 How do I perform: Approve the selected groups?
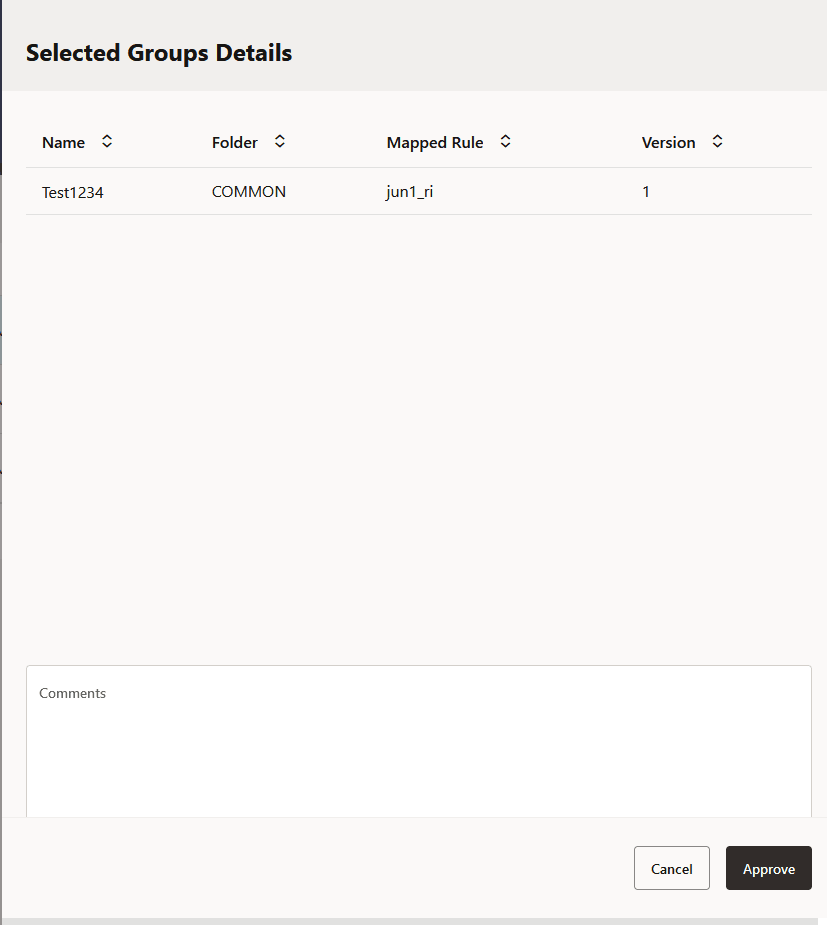(768, 868)
